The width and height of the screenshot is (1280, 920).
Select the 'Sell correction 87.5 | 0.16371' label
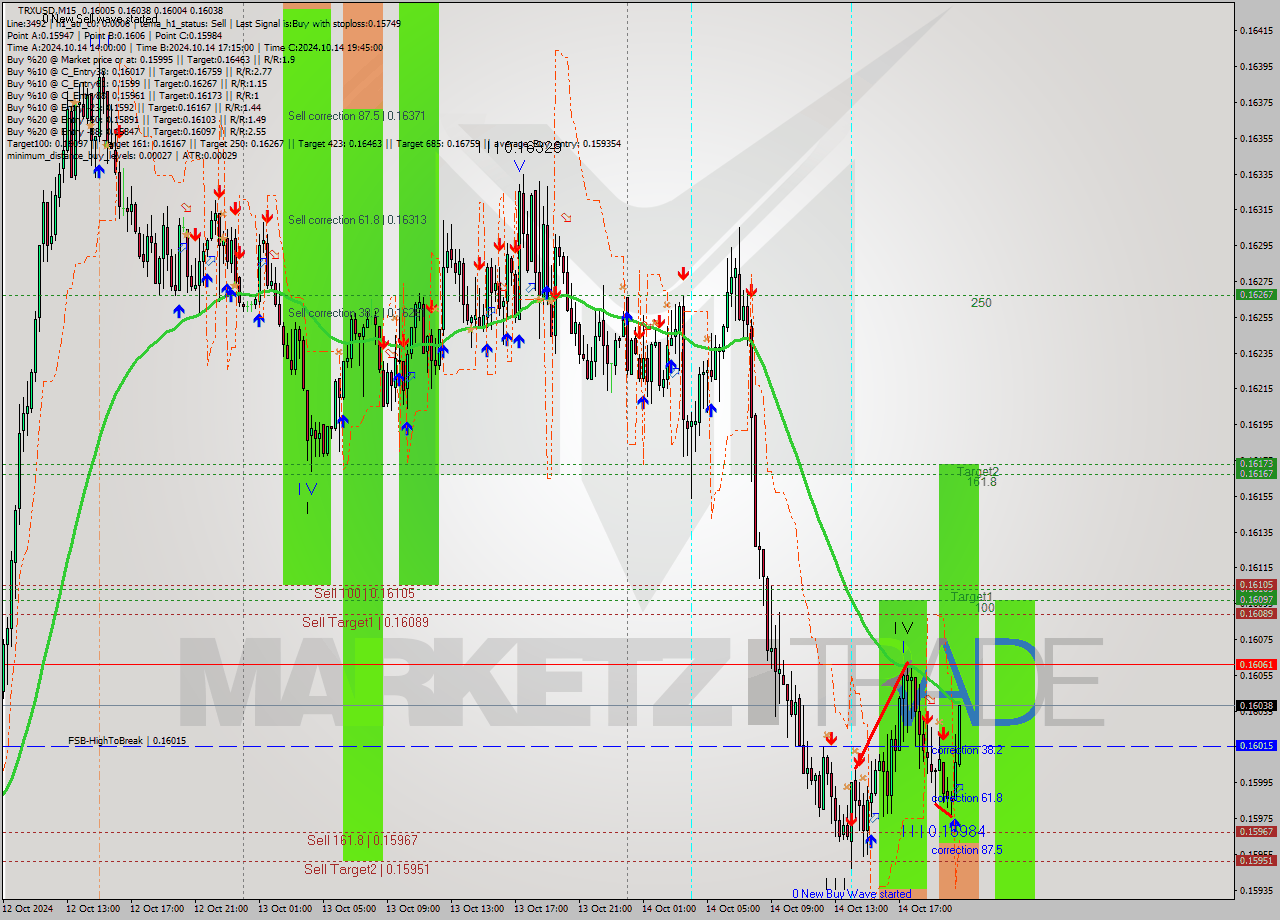click(x=357, y=116)
